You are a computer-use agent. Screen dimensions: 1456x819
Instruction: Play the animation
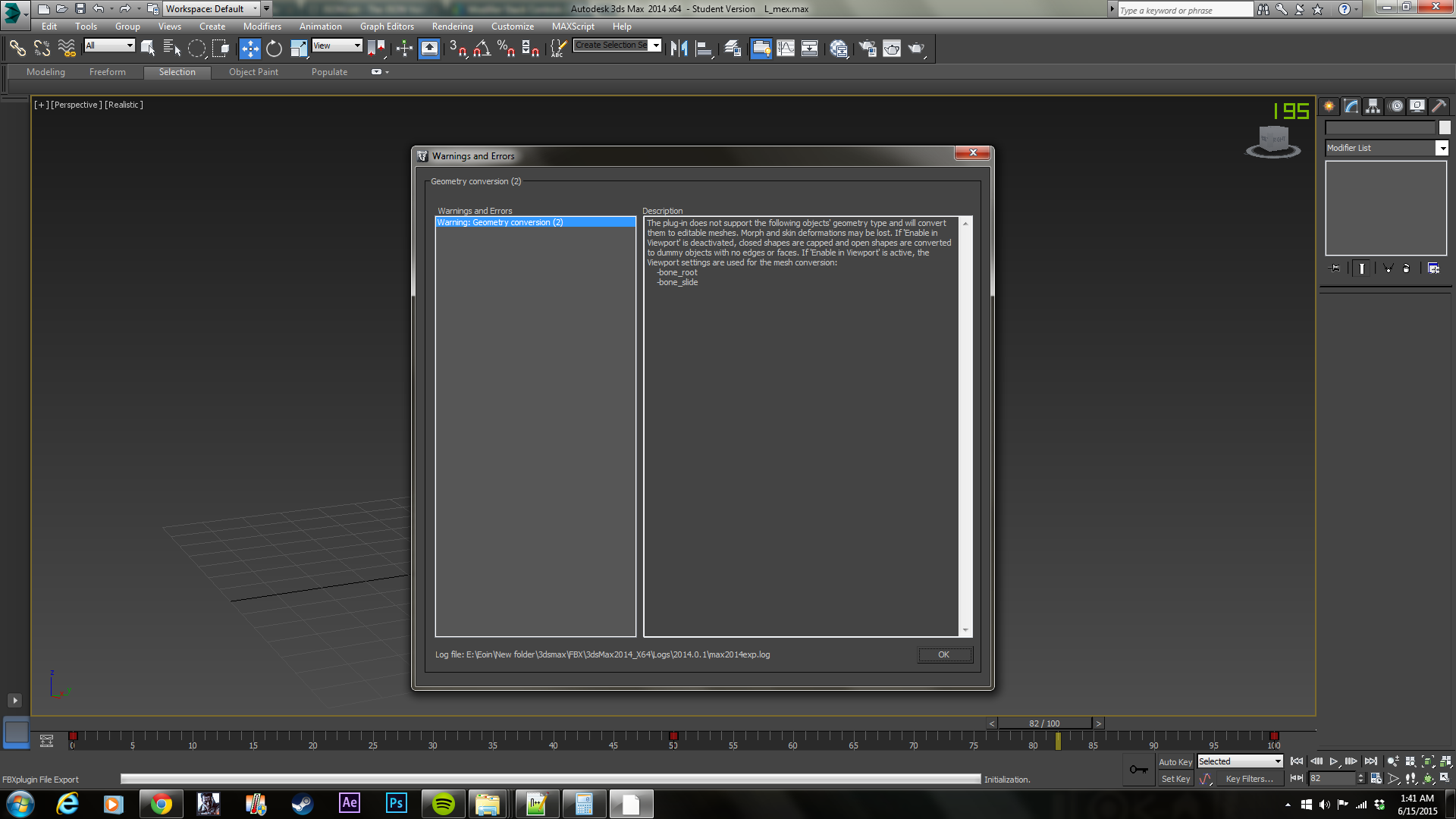pos(1333,761)
